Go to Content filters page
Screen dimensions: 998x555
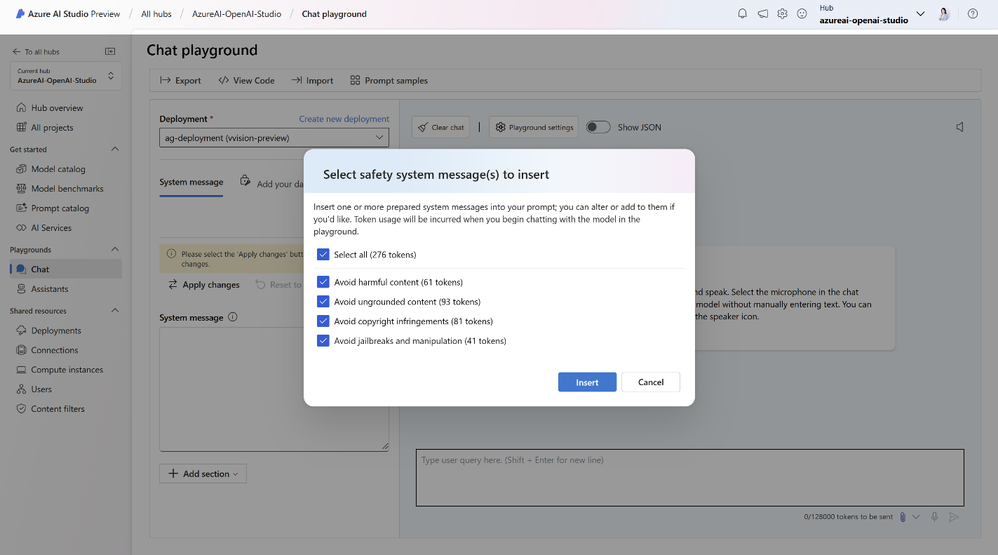[58, 409]
